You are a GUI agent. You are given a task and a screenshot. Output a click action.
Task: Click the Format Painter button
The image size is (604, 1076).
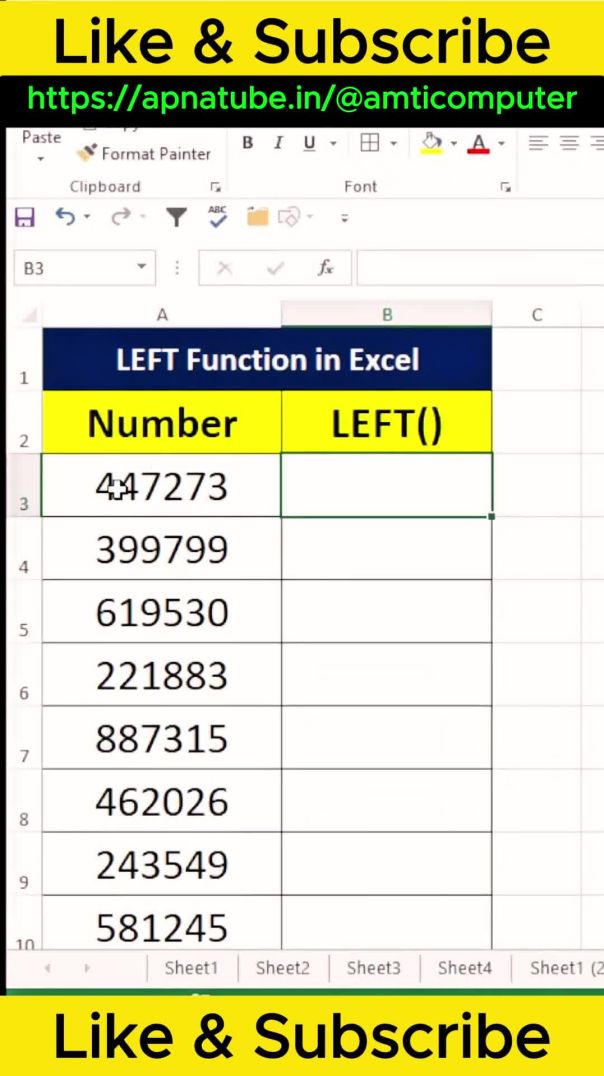pyautogui.click(x=144, y=153)
